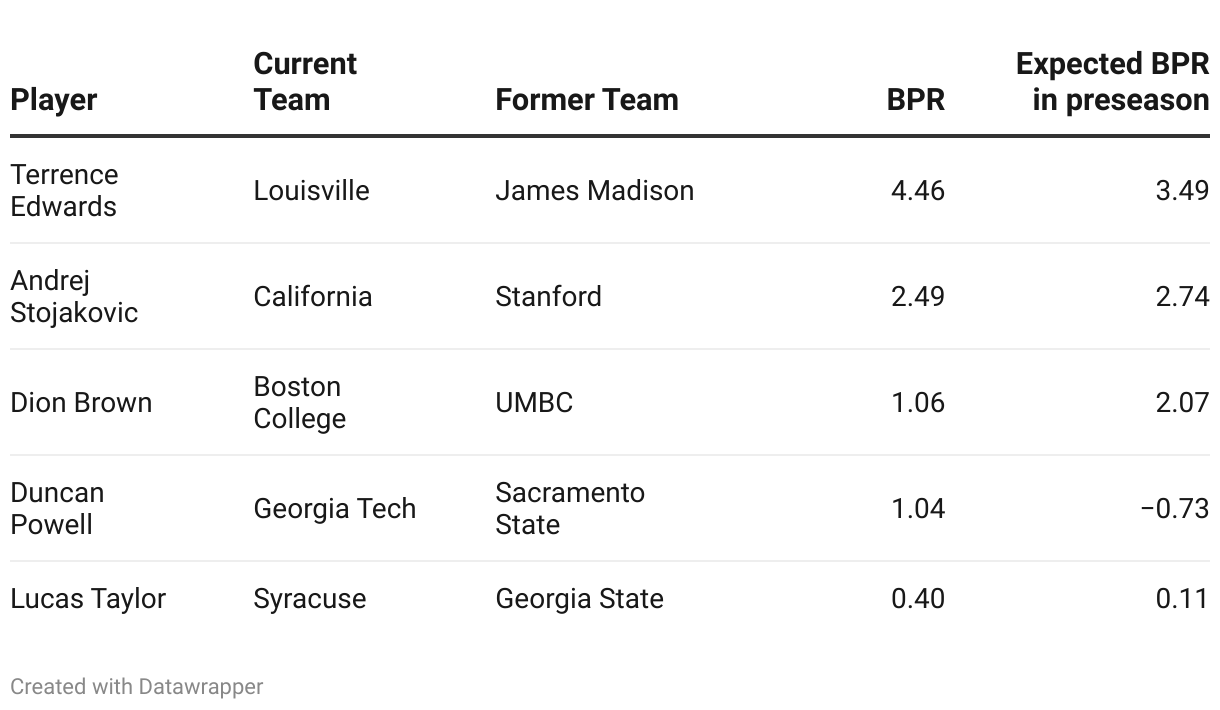1220x710 pixels.
Task: Select the James Madison former team cell
Action: click(x=594, y=190)
